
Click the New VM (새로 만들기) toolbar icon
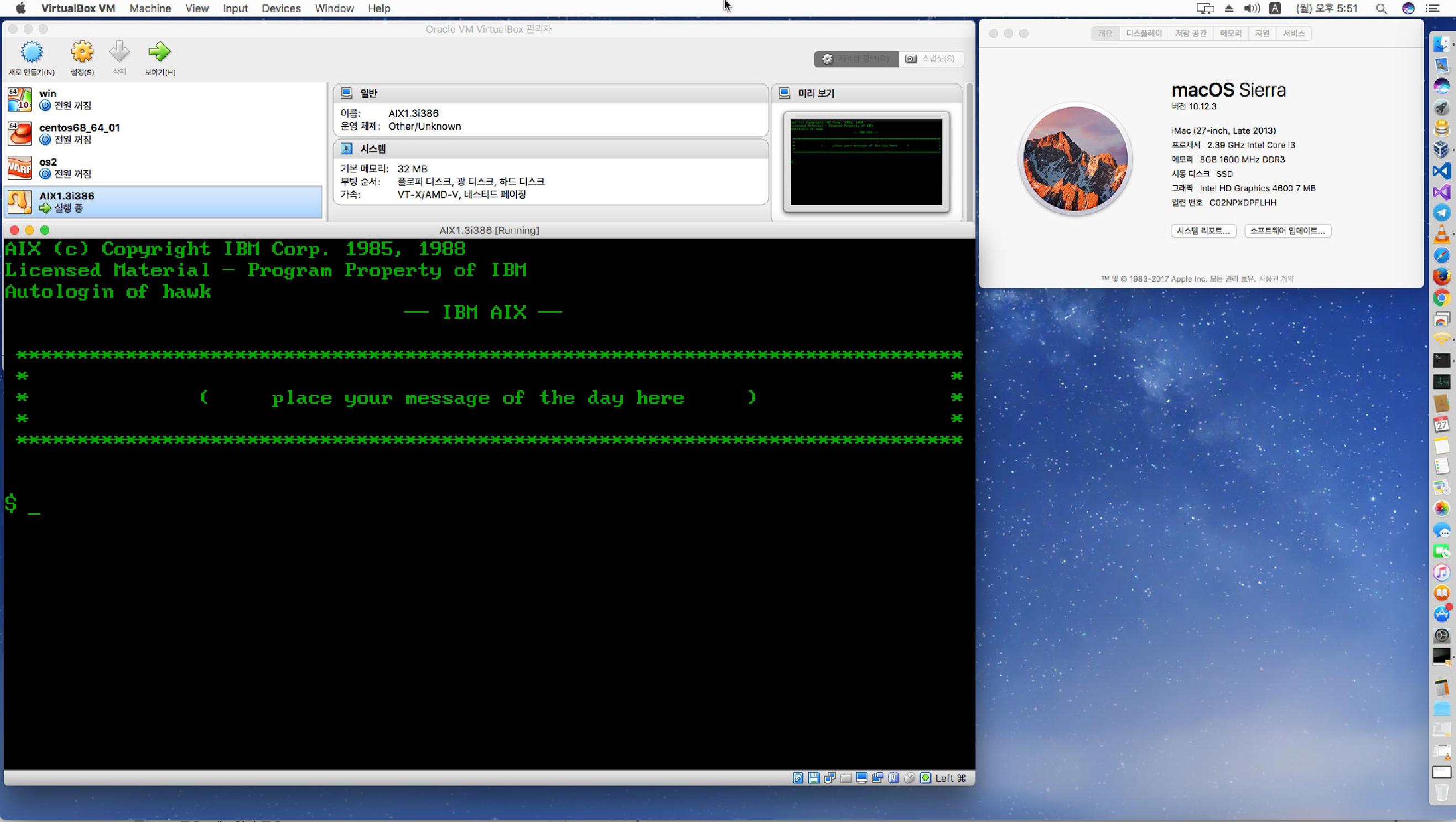tap(31, 52)
